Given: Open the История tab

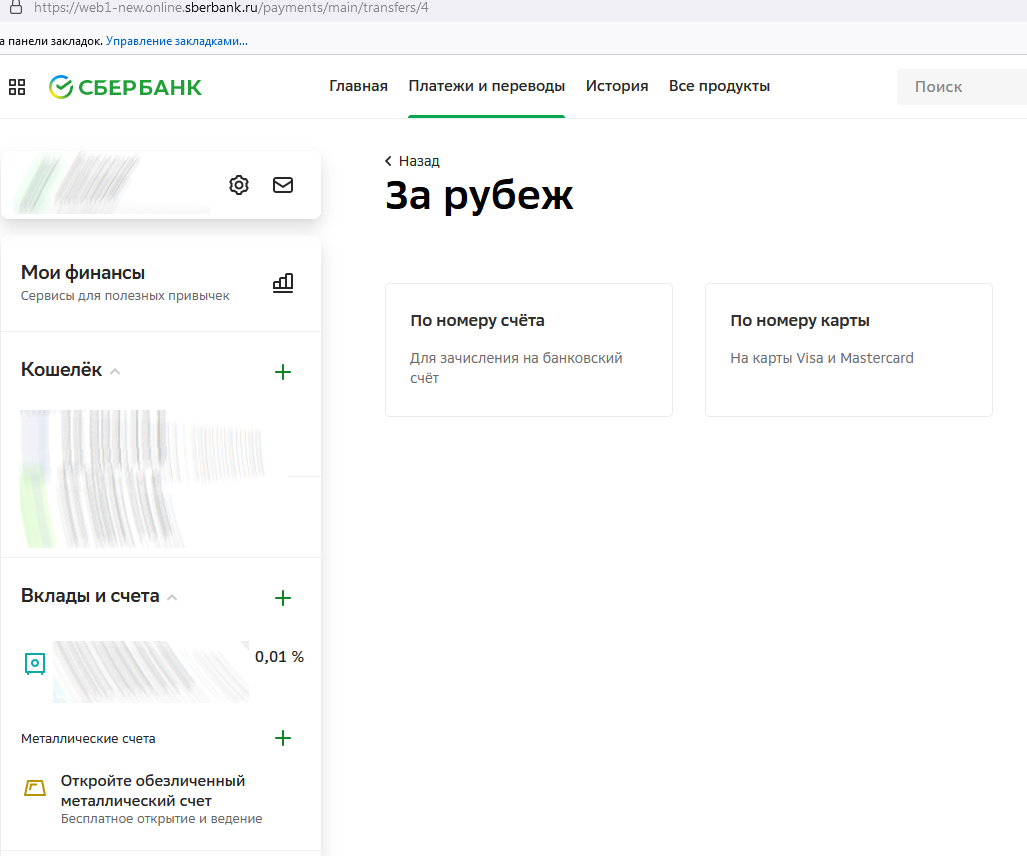Looking at the screenshot, I should click(x=617, y=86).
